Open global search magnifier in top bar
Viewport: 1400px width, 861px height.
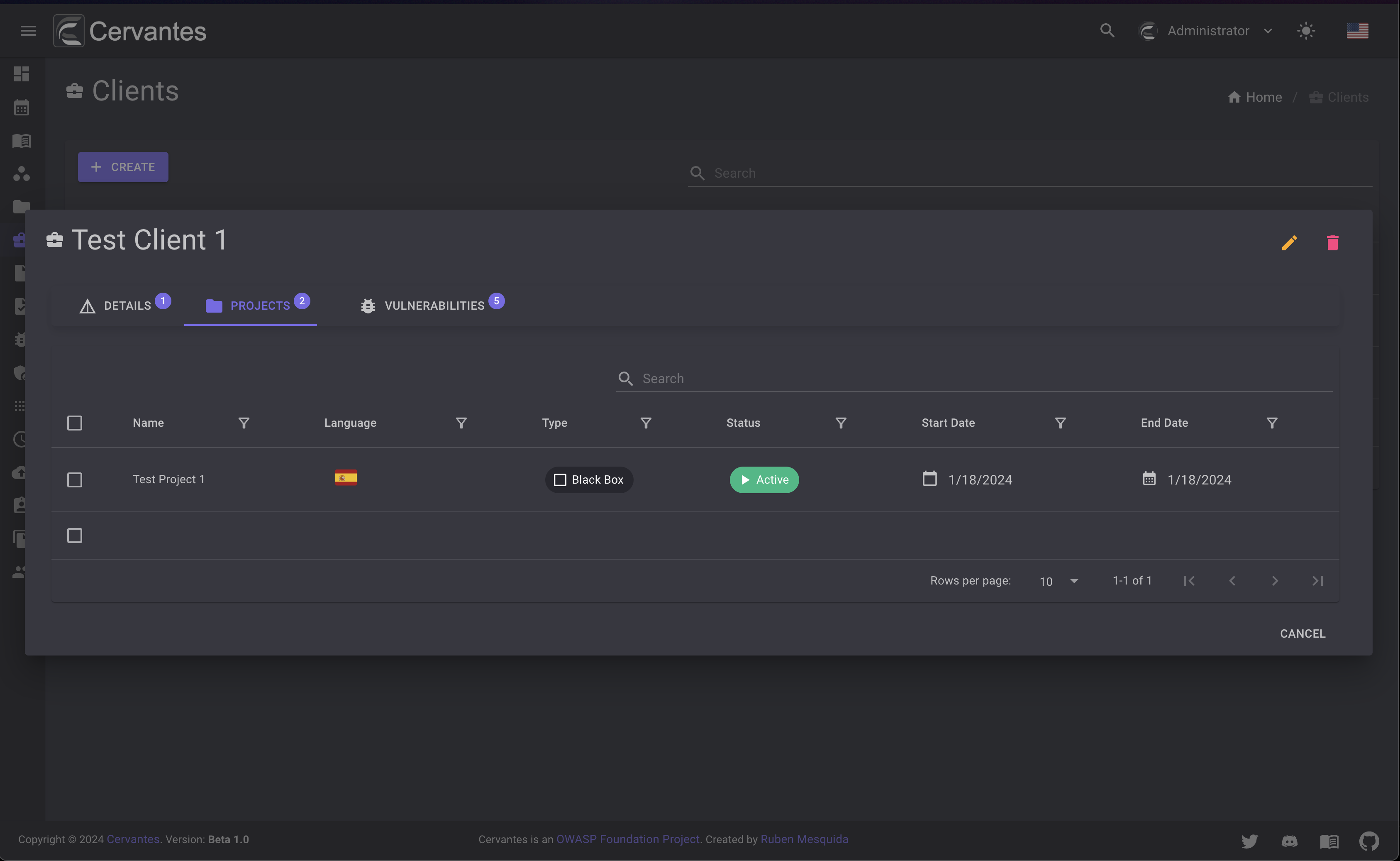[x=1107, y=31]
